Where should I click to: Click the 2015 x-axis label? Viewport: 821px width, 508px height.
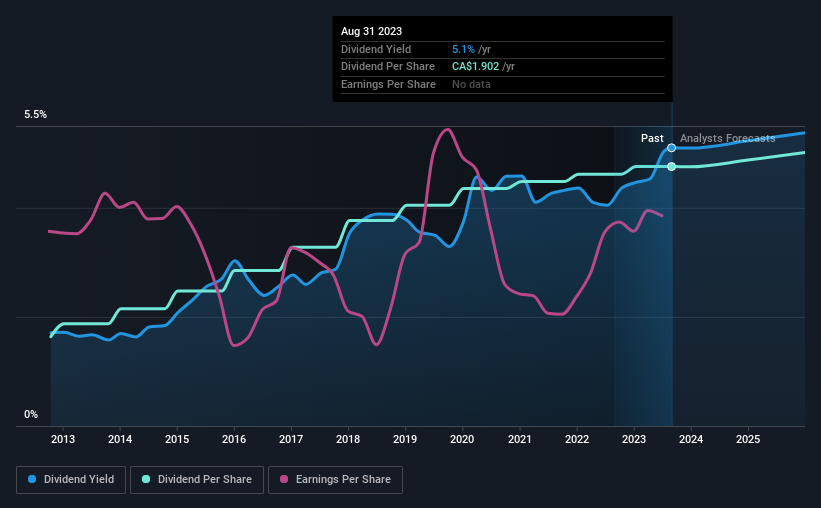(x=177, y=439)
